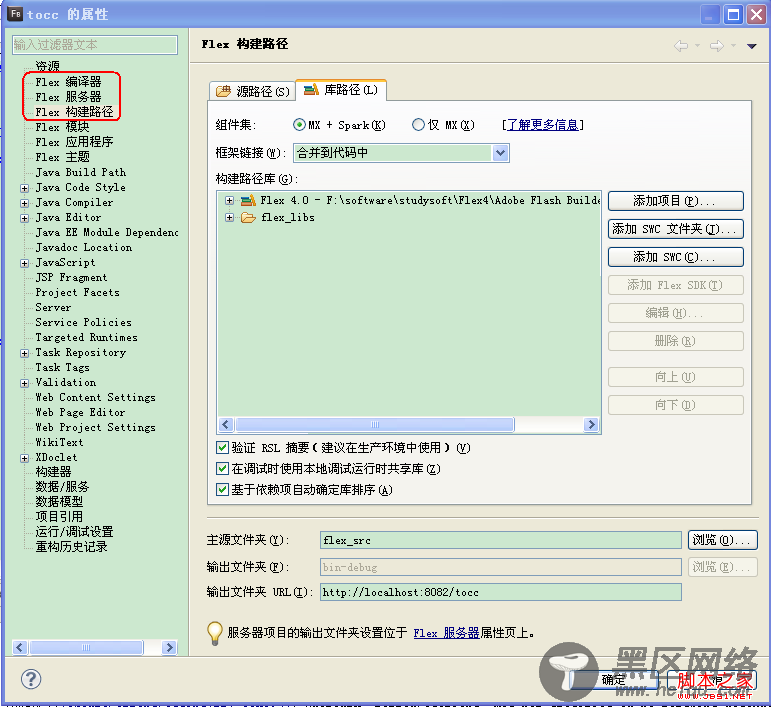Toggle 验证 RSL 摘要 checkbox

[x=222, y=447]
